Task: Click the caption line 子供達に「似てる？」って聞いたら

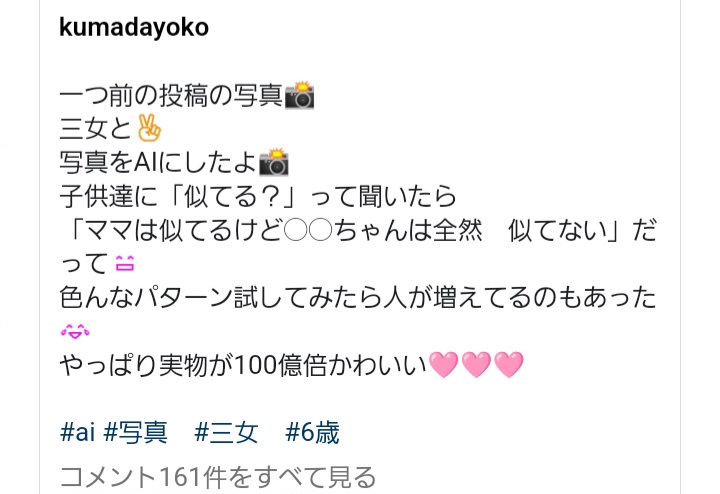Action: 258,196
